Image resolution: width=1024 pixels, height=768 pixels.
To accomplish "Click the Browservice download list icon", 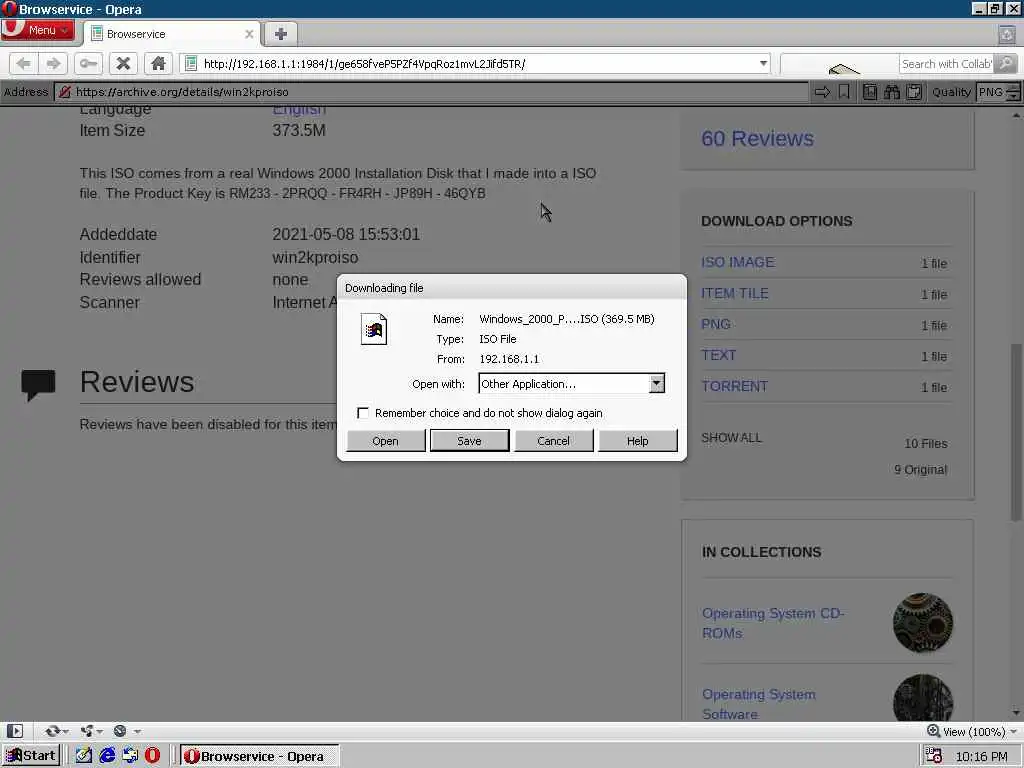I will click(870, 92).
